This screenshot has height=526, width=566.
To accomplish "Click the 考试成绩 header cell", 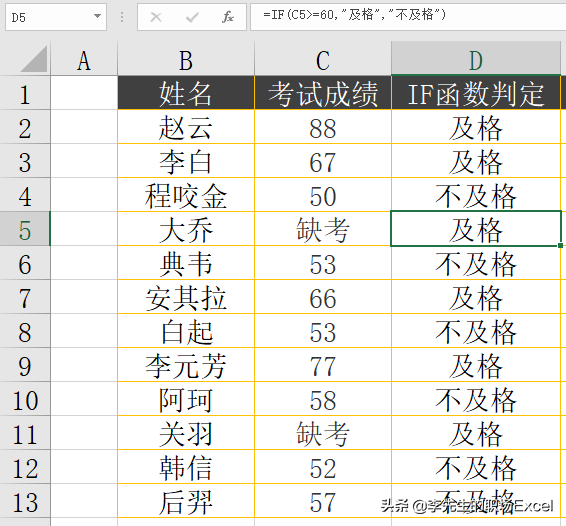I will (x=323, y=93).
